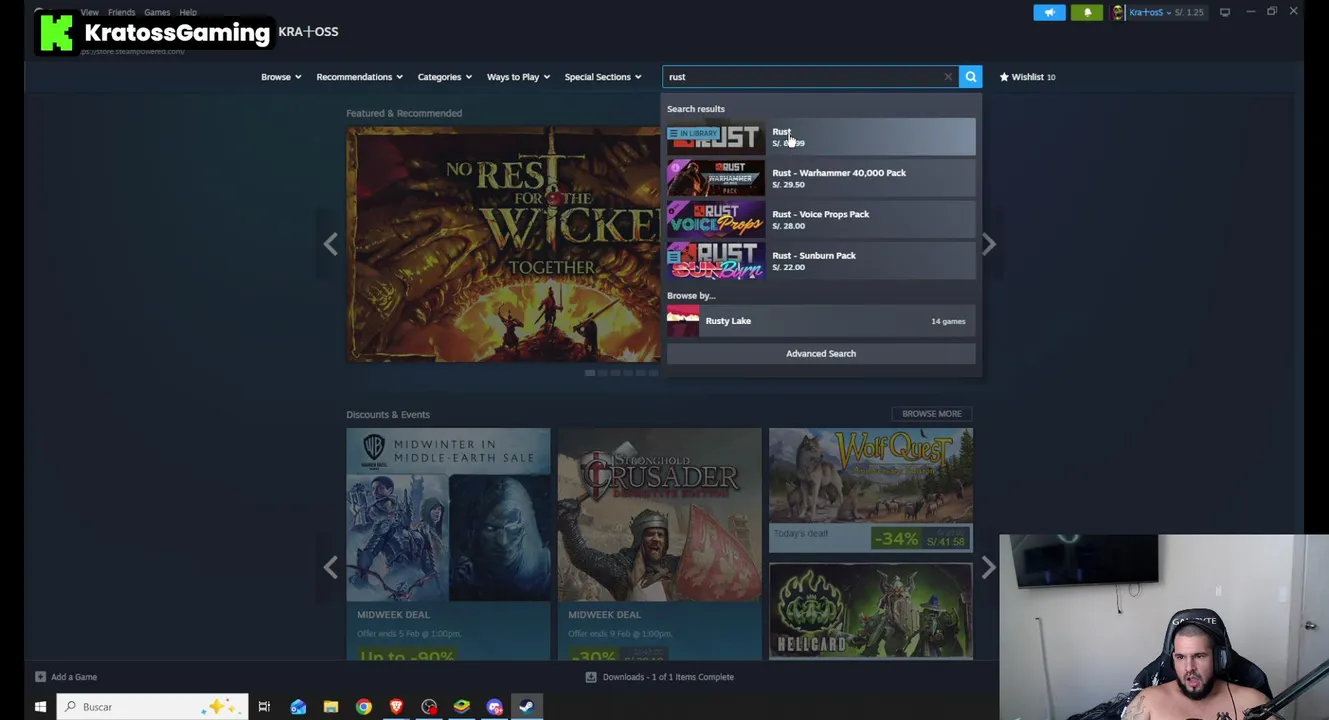Open BlueStacks from the taskbar

[462, 707]
